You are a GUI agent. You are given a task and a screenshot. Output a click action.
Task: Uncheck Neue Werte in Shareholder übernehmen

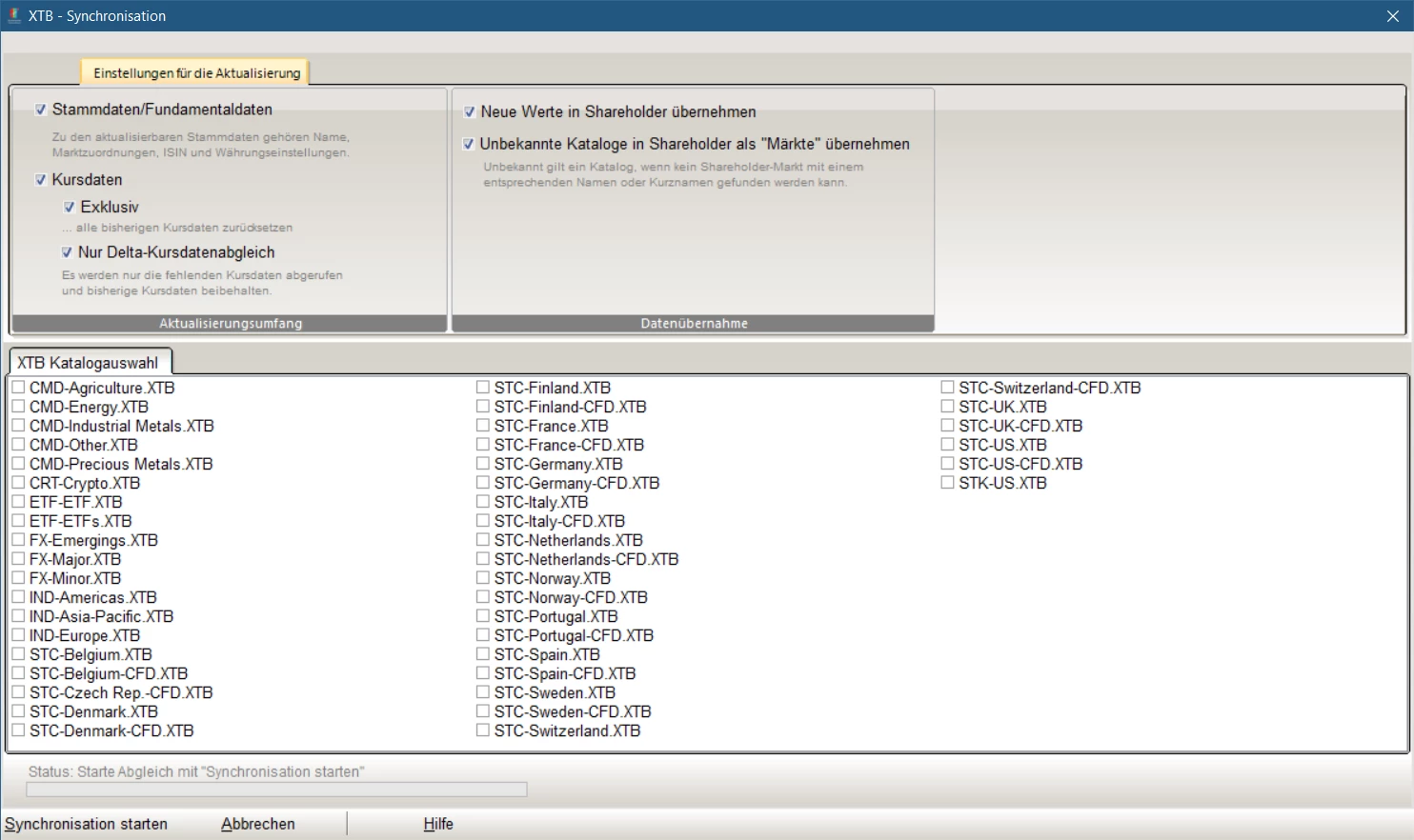pos(470,111)
